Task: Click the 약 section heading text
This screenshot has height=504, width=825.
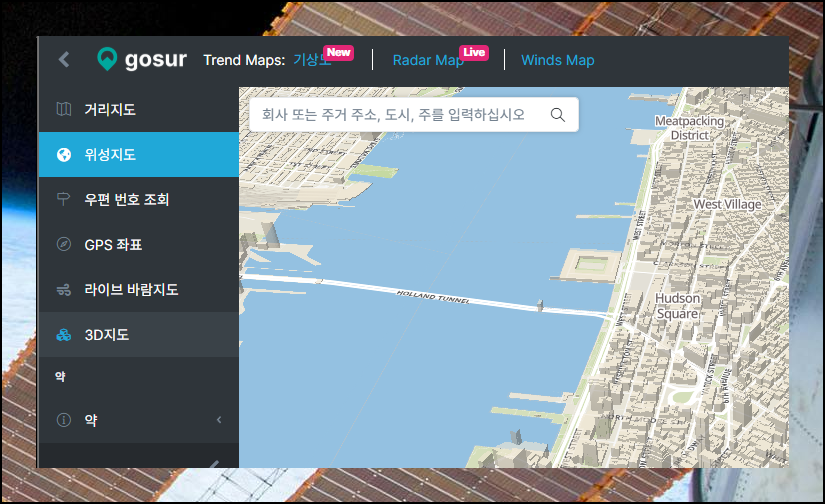Action: [61, 377]
